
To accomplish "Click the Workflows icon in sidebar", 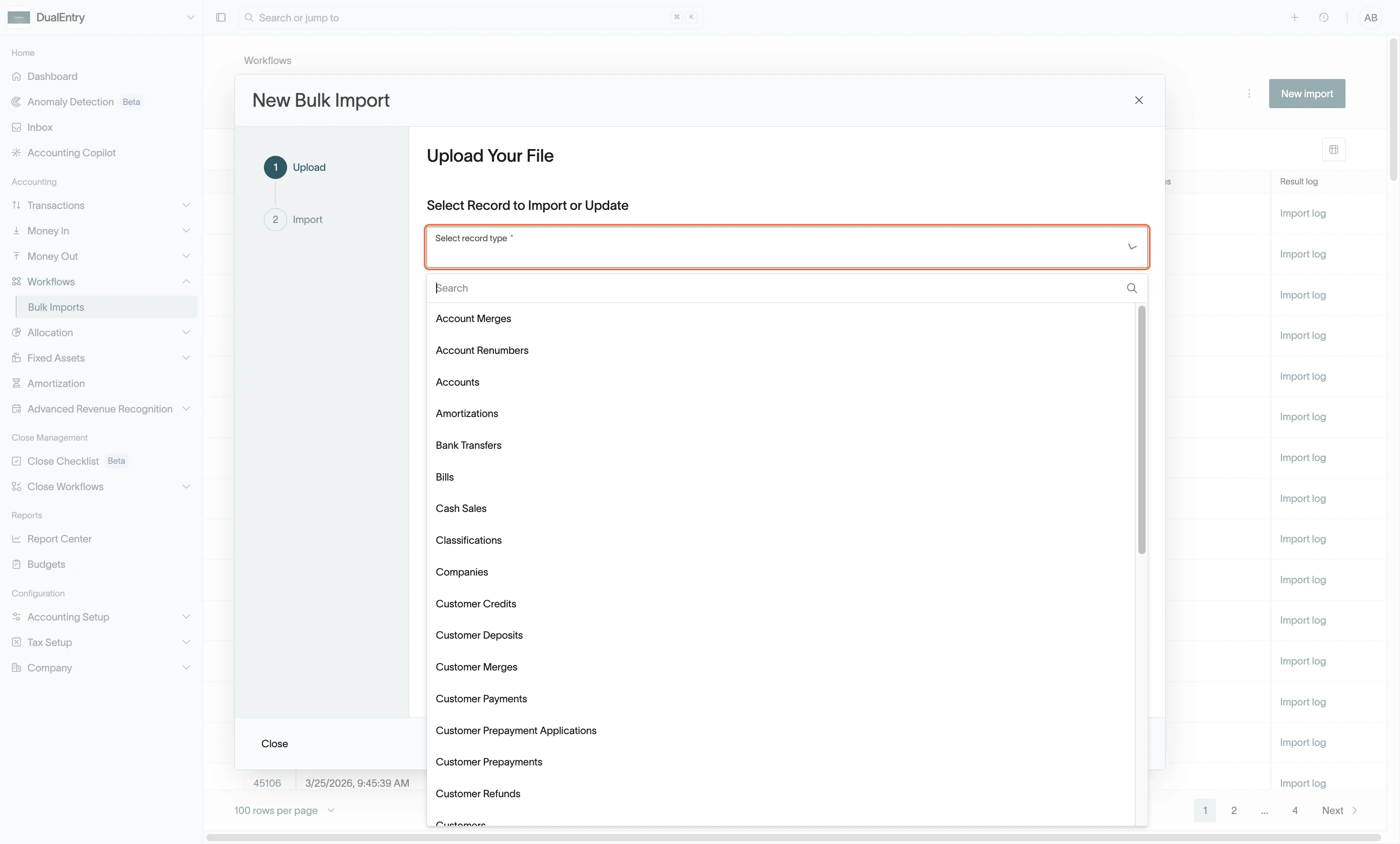I will click(x=16, y=281).
